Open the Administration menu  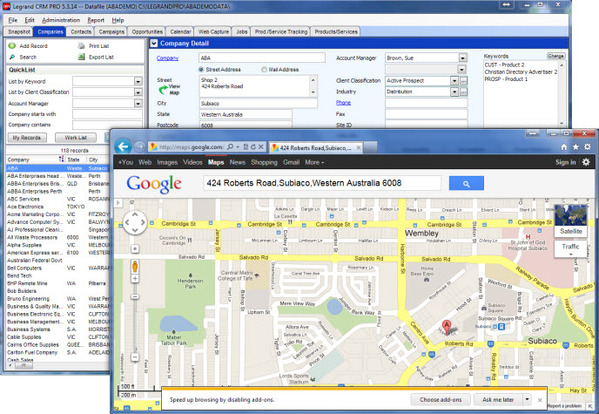(x=61, y=20)
